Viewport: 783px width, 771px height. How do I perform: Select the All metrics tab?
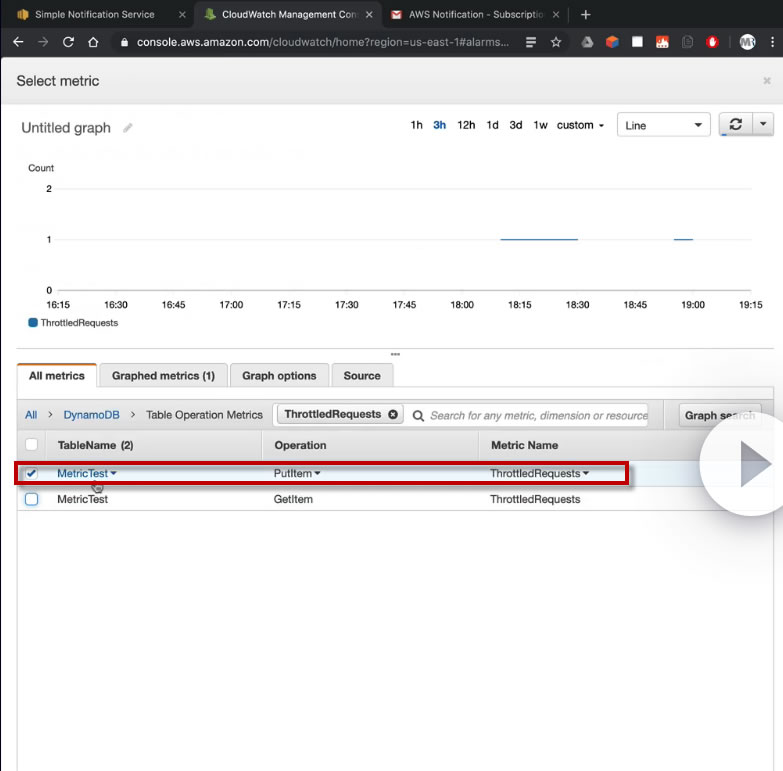point(57,376)
